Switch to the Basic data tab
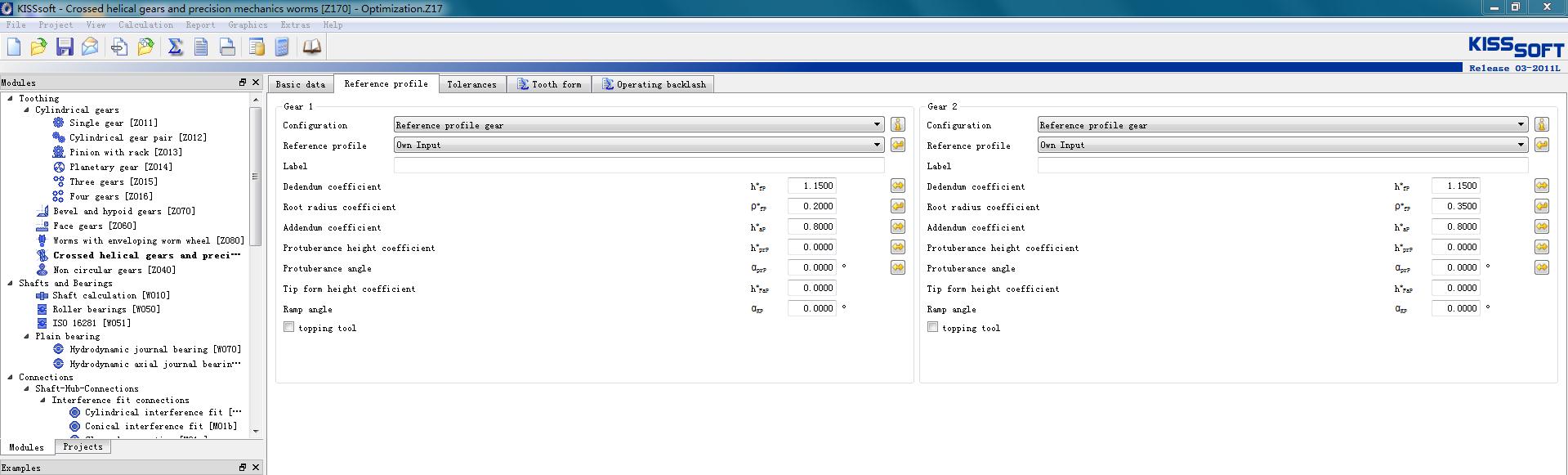This screenshot has height=475, width=1568. pyautogui.click(x=300, y=84)
